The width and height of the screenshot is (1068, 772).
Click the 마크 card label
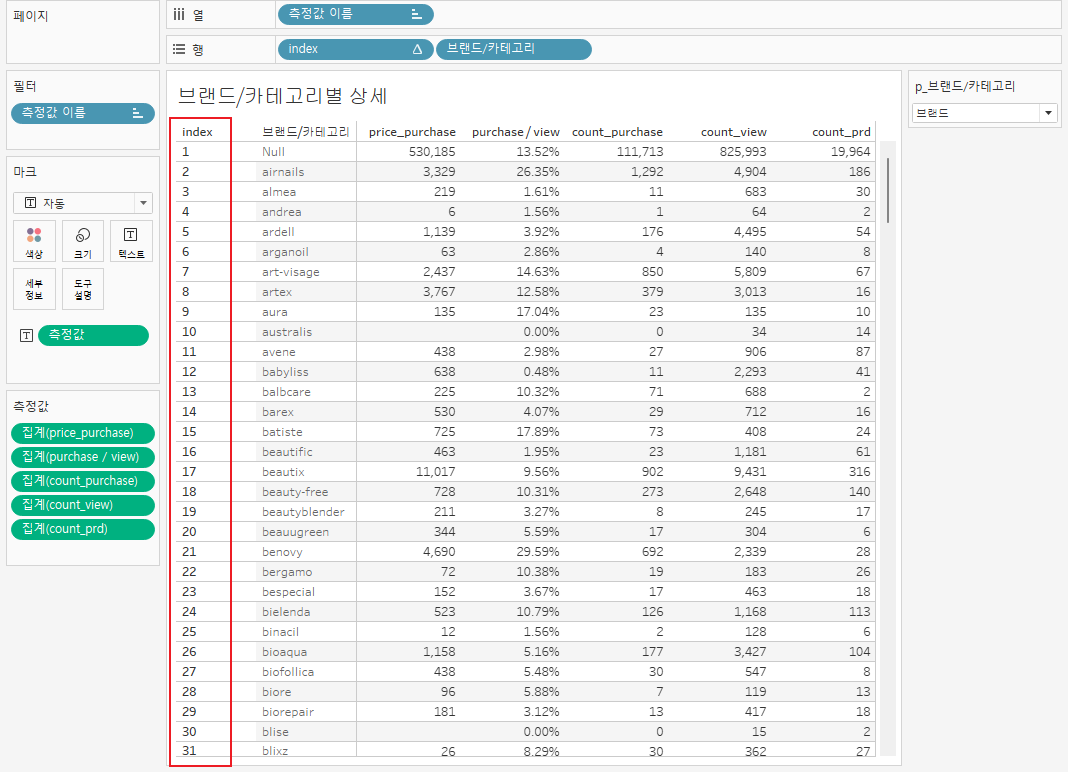tap(25, 172)
